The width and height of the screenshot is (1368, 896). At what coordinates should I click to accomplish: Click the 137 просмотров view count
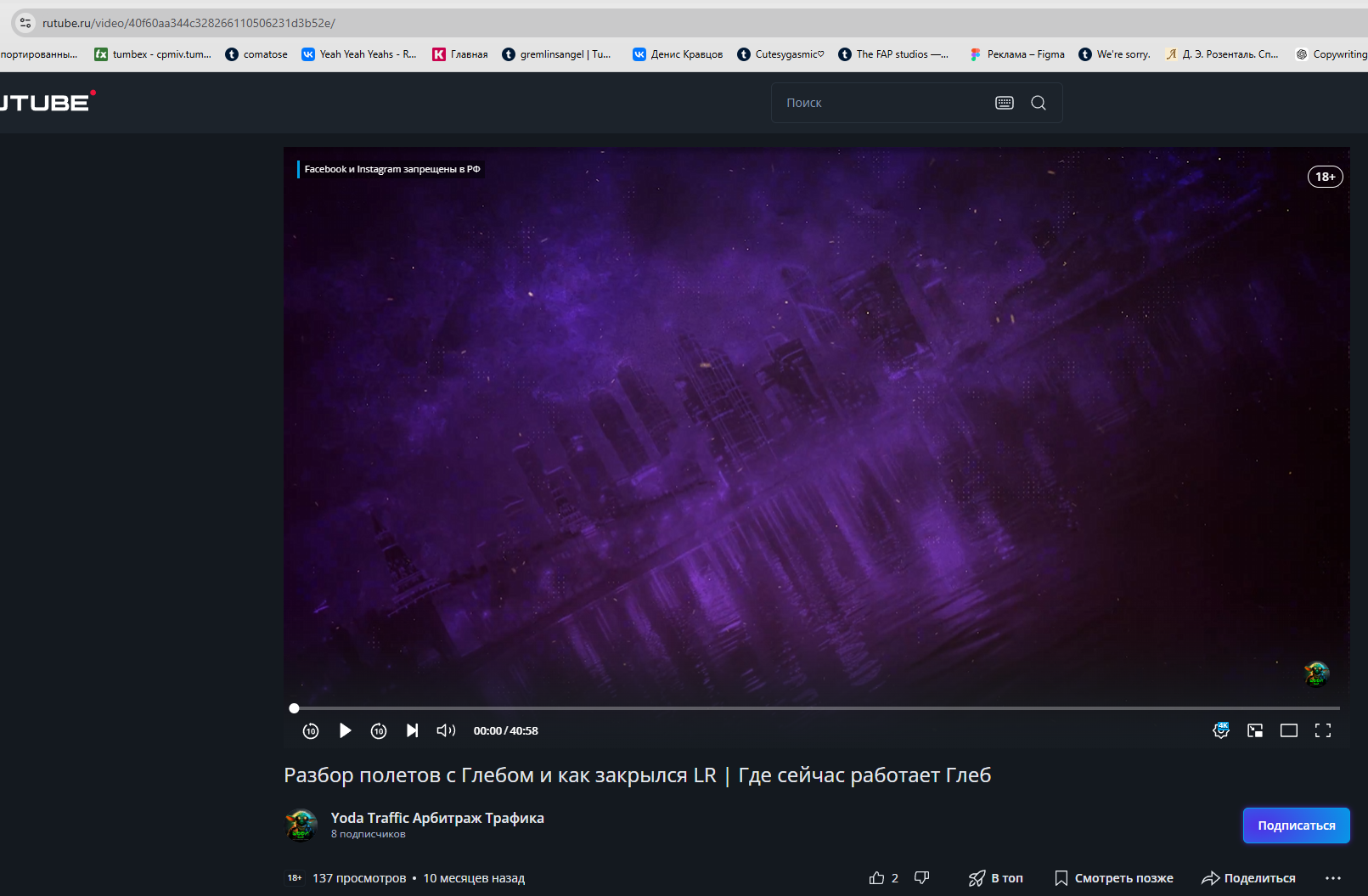[359, 878]
